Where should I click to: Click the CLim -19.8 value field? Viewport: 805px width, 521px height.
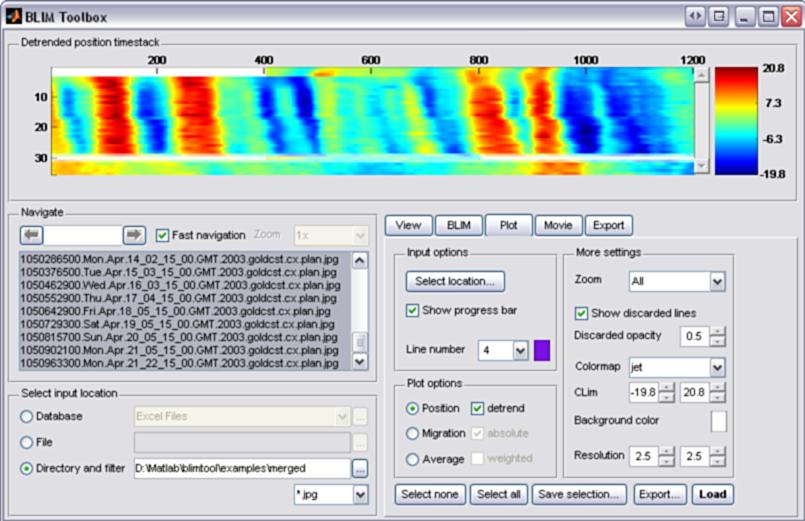tap(644, 393)
